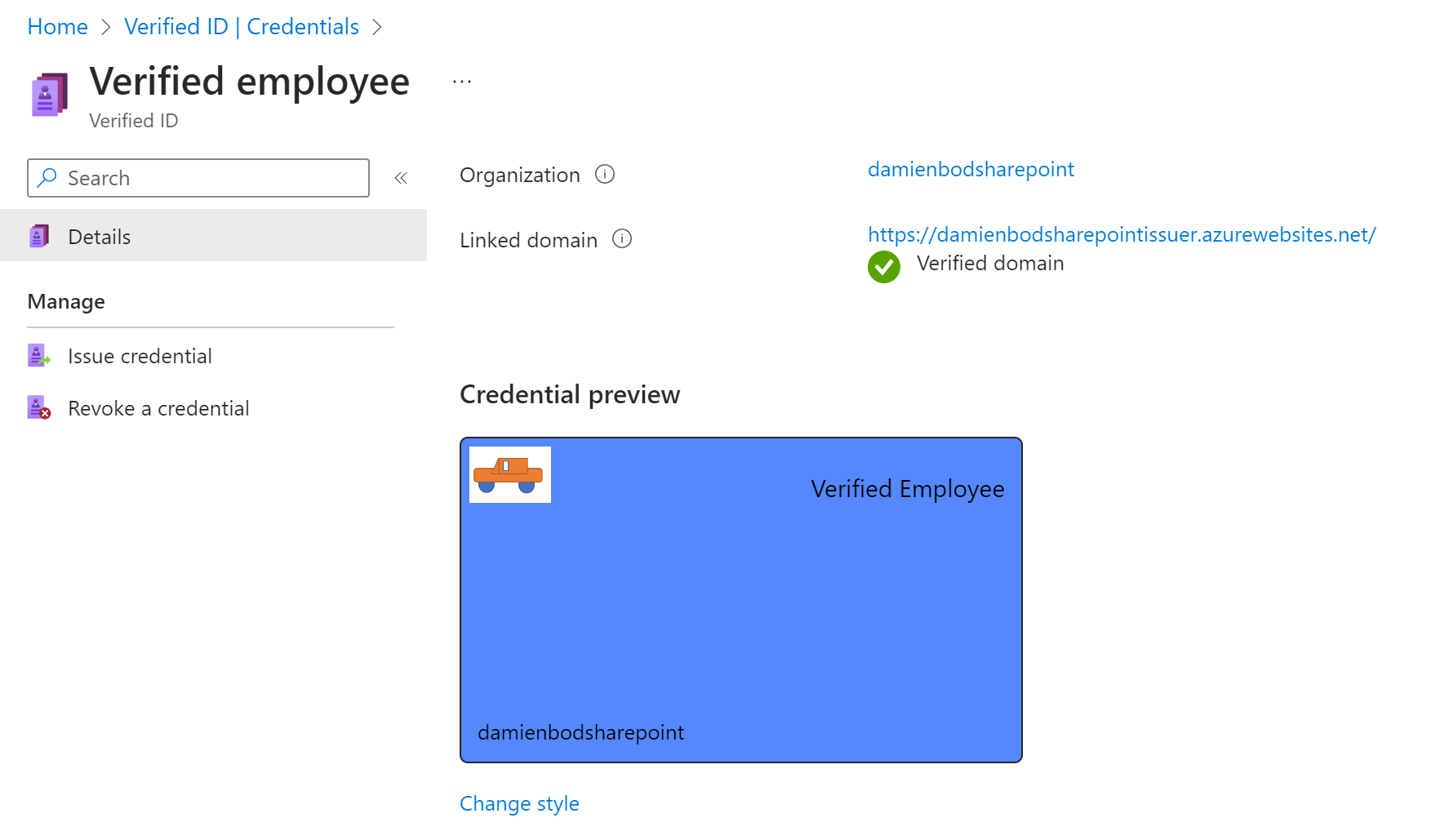This screenshot has width=1440, height=840.
Task: Click the Revoke a credential icon
Action: point(38,407)
